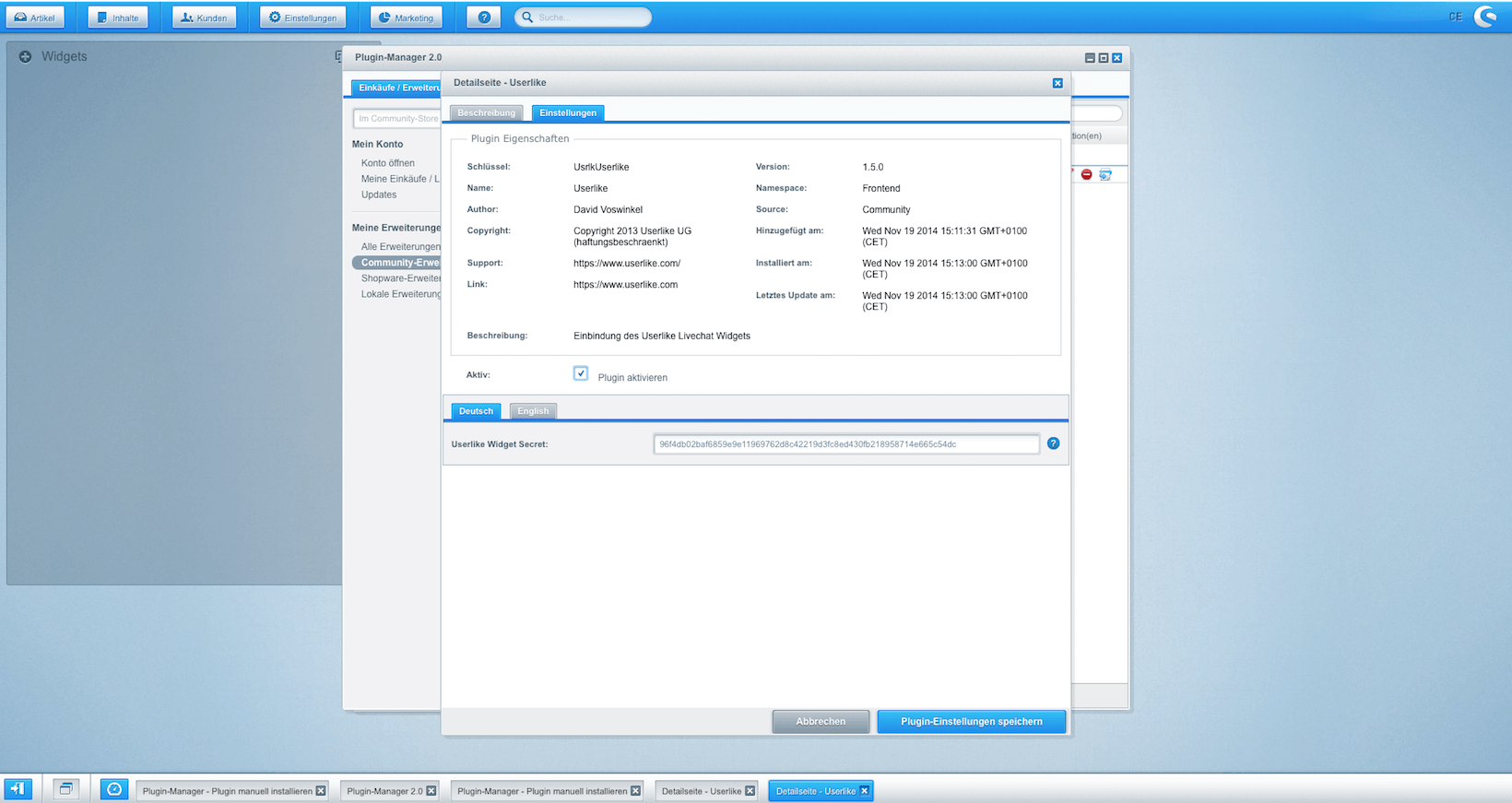The height and width of the screenshot is (803, 1512).
Task: Click the Shopware logo in top right
Action: (1485, 17)
